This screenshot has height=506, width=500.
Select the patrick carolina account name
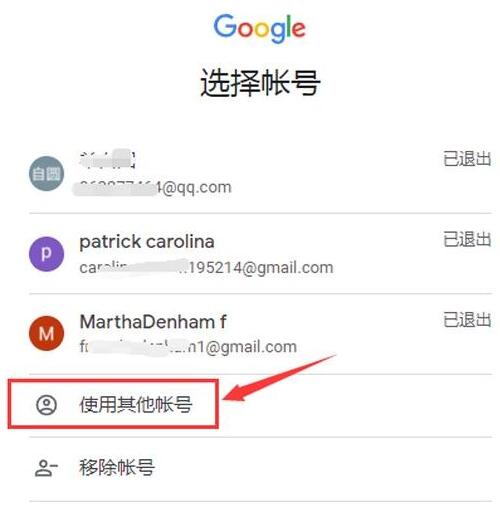pos(147,242)
